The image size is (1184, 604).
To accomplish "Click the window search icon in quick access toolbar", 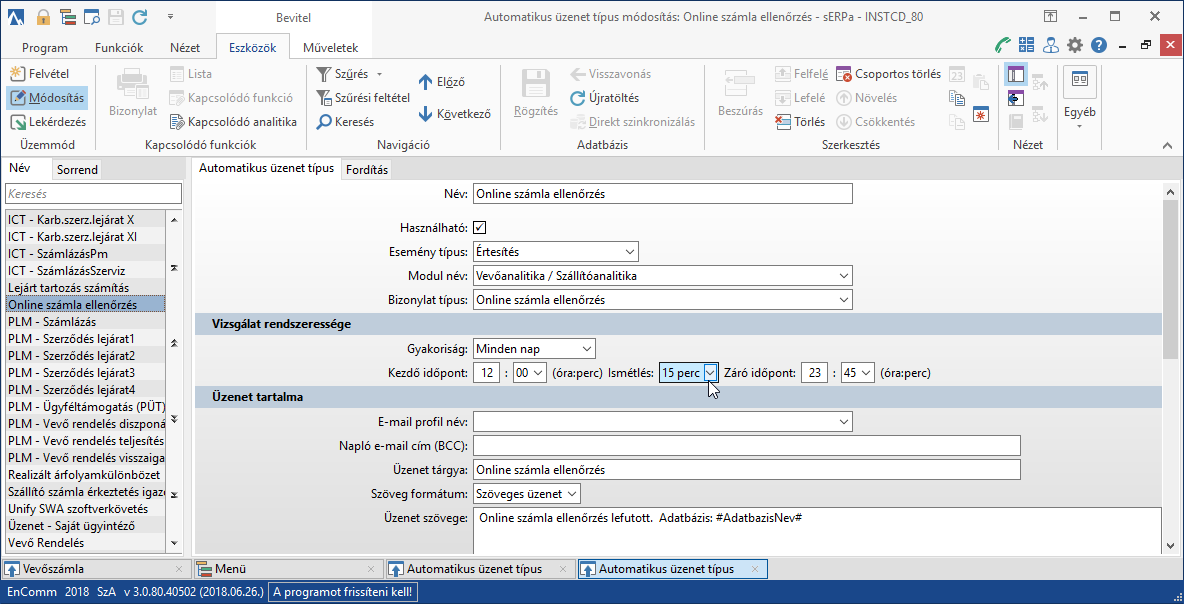I will click(x=91, y=16).
